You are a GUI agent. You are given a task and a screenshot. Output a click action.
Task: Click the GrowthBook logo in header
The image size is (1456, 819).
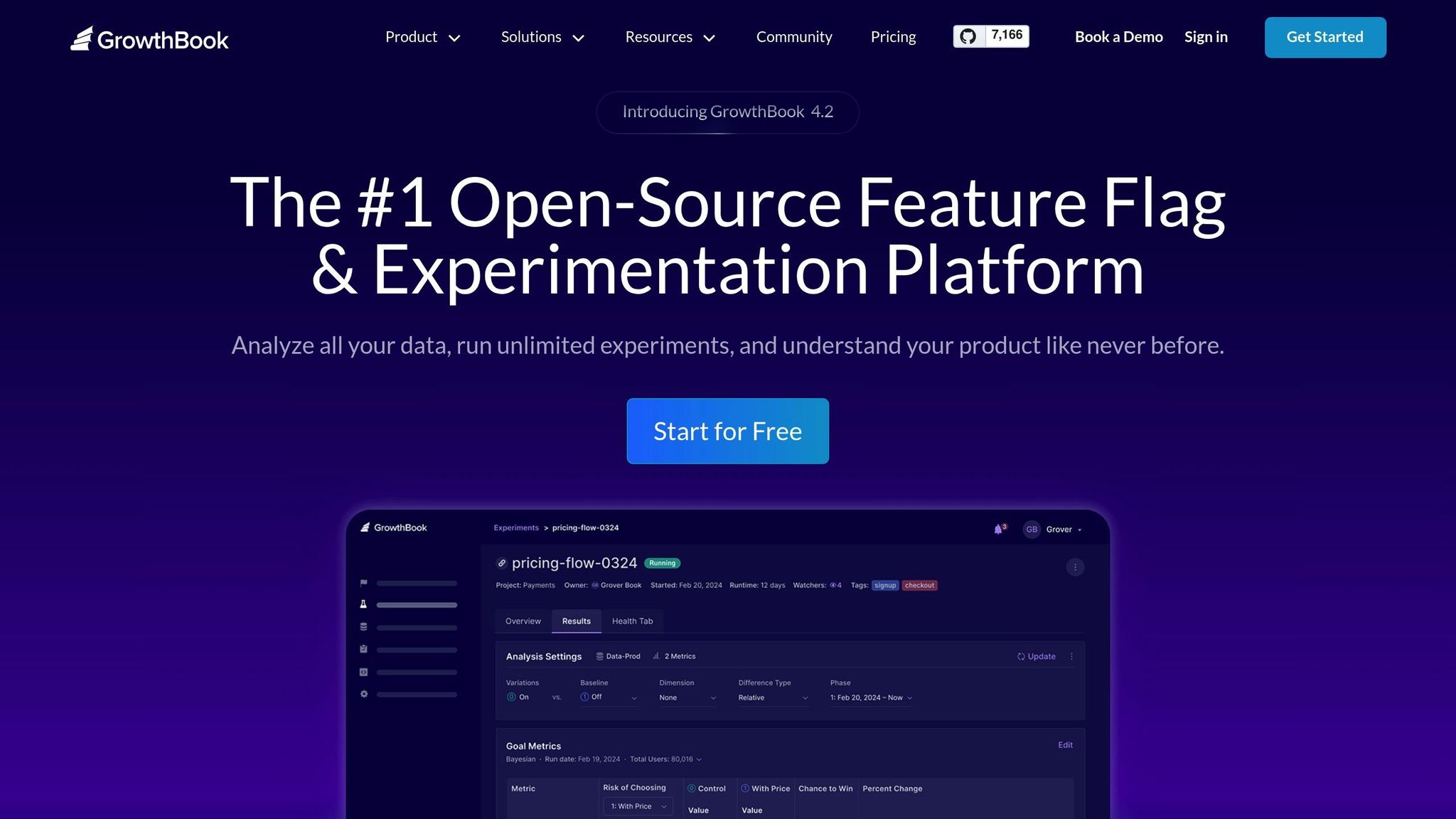(149, 39)
